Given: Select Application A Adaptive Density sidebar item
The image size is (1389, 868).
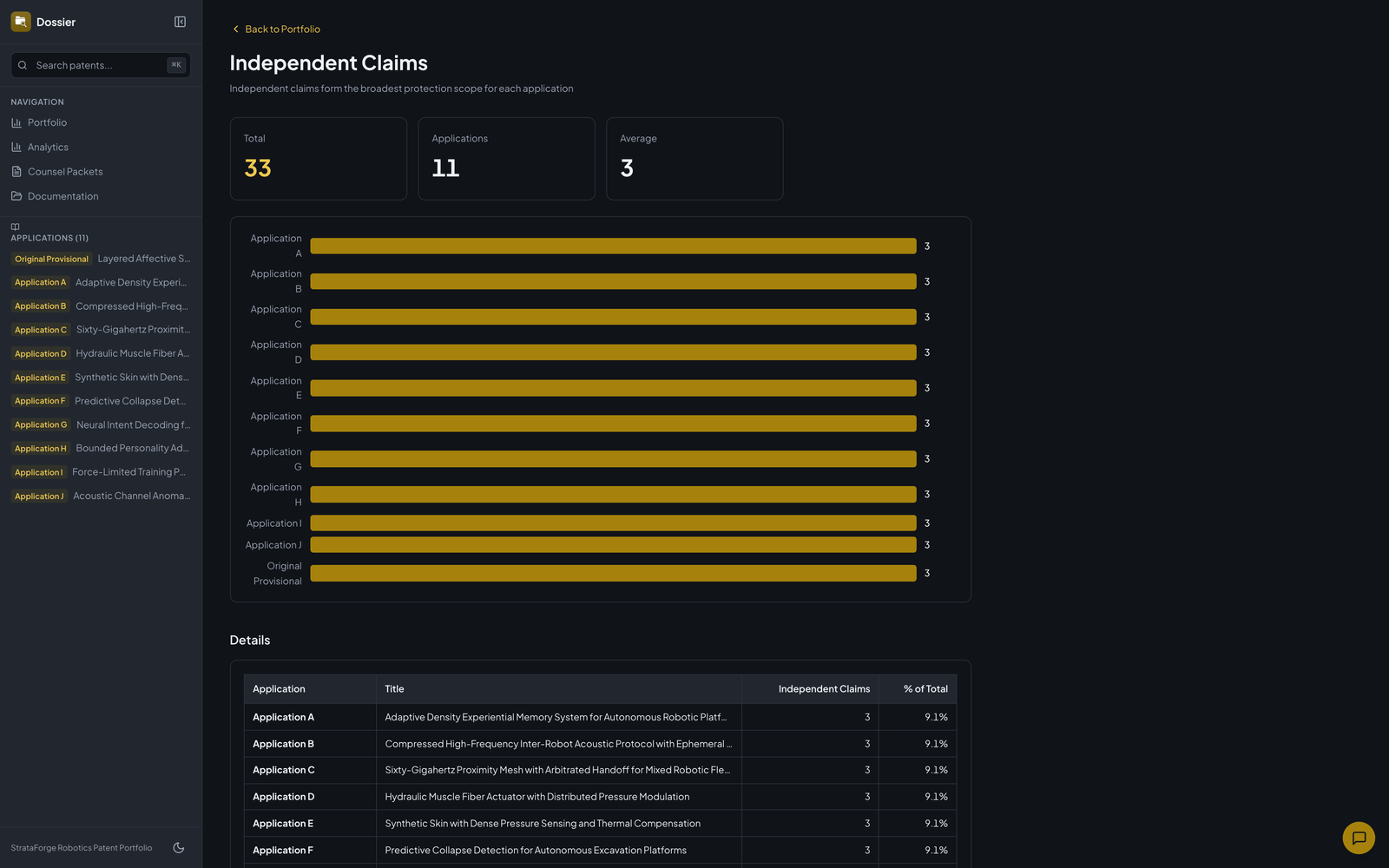Looking at the screenshot, I should (x=101, y=282).
